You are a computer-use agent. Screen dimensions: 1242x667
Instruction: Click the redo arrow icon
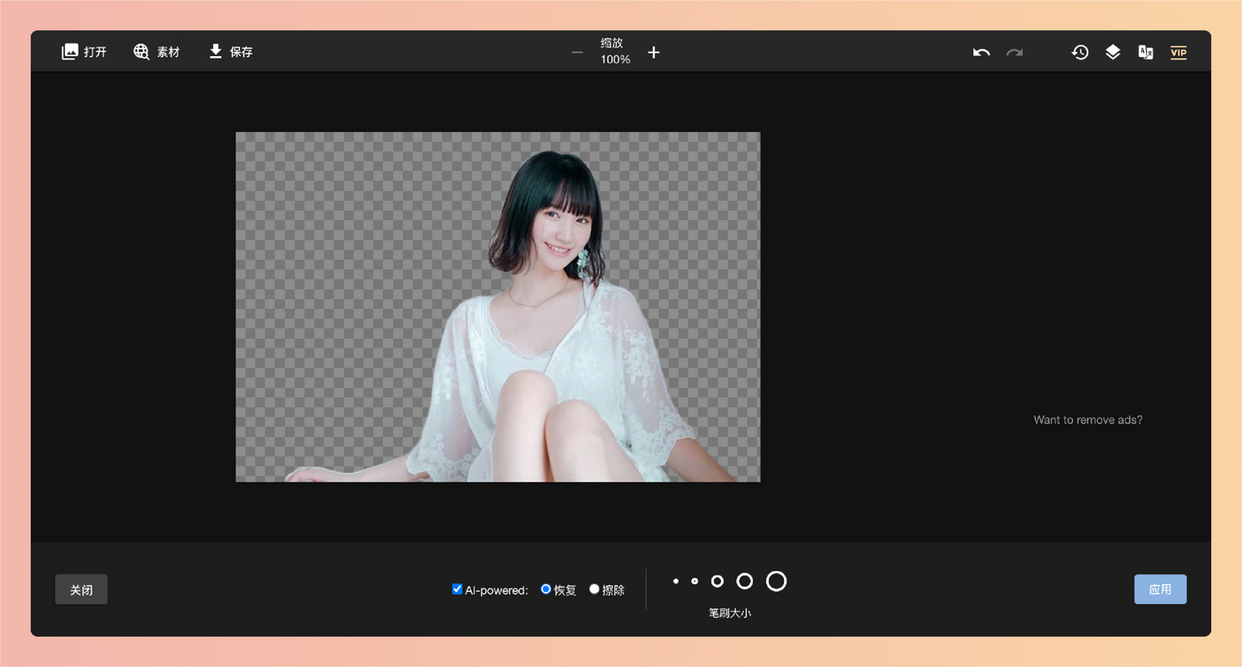coord(1014,52)
